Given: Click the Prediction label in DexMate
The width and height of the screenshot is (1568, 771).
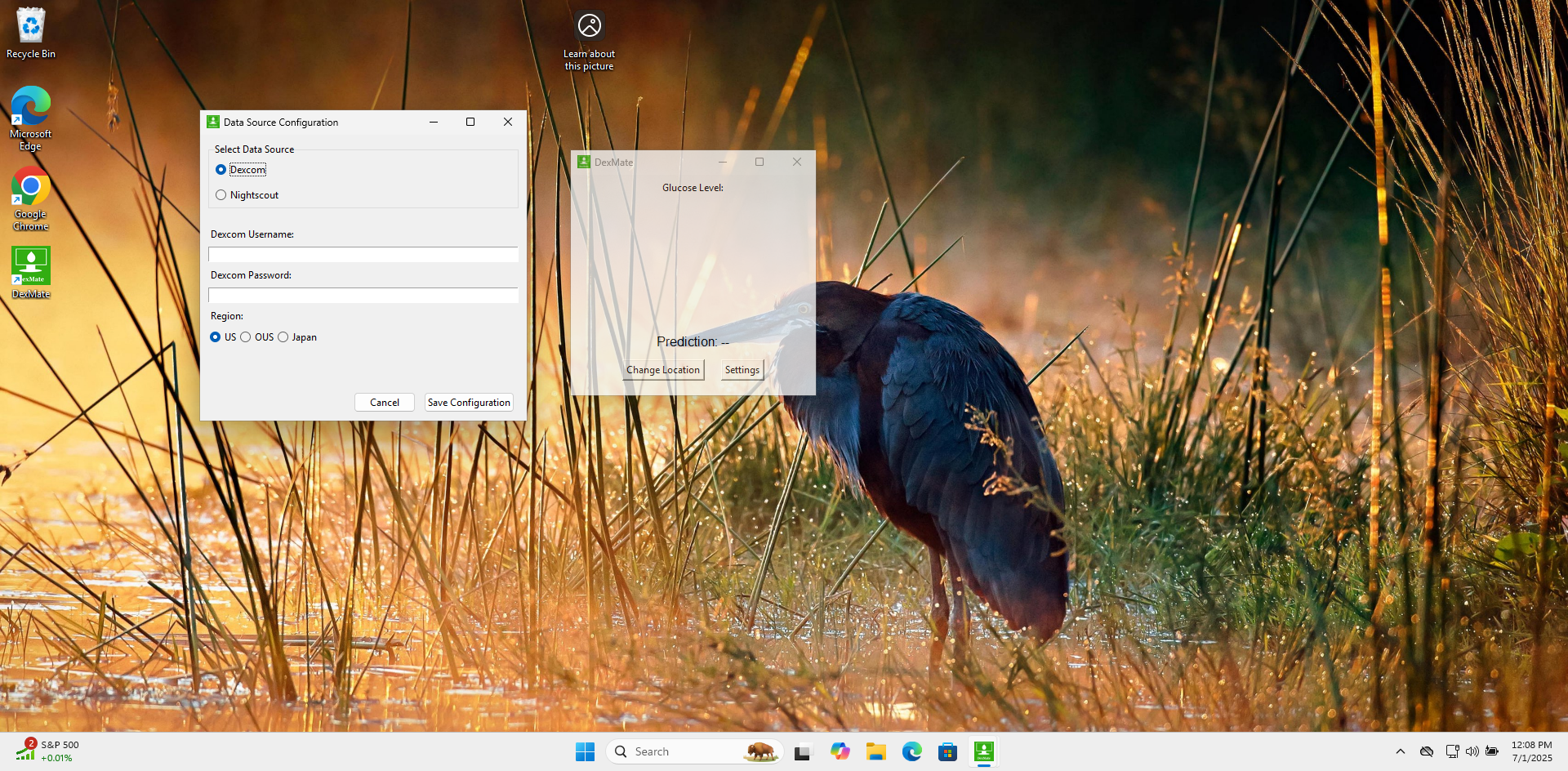Looking at the screenshot, I should click(x=693, y=341).
